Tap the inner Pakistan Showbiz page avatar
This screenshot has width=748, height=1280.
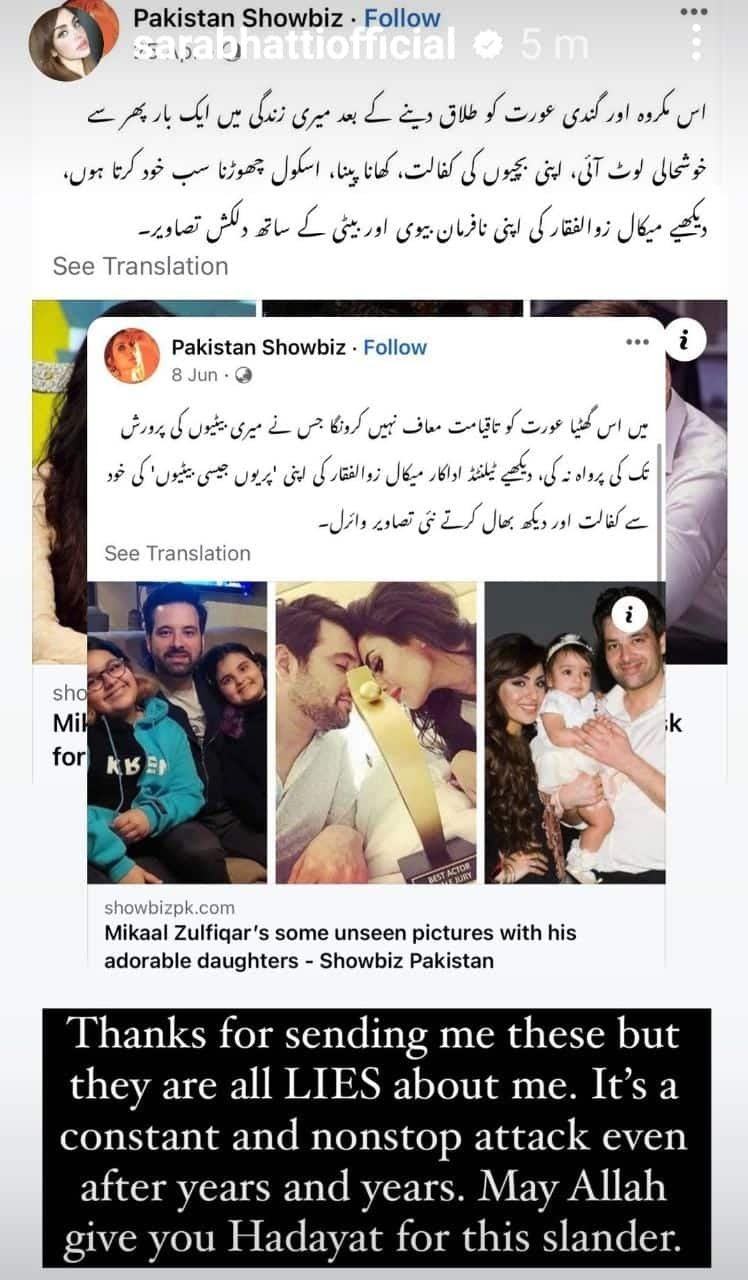[x=132, y=356]
